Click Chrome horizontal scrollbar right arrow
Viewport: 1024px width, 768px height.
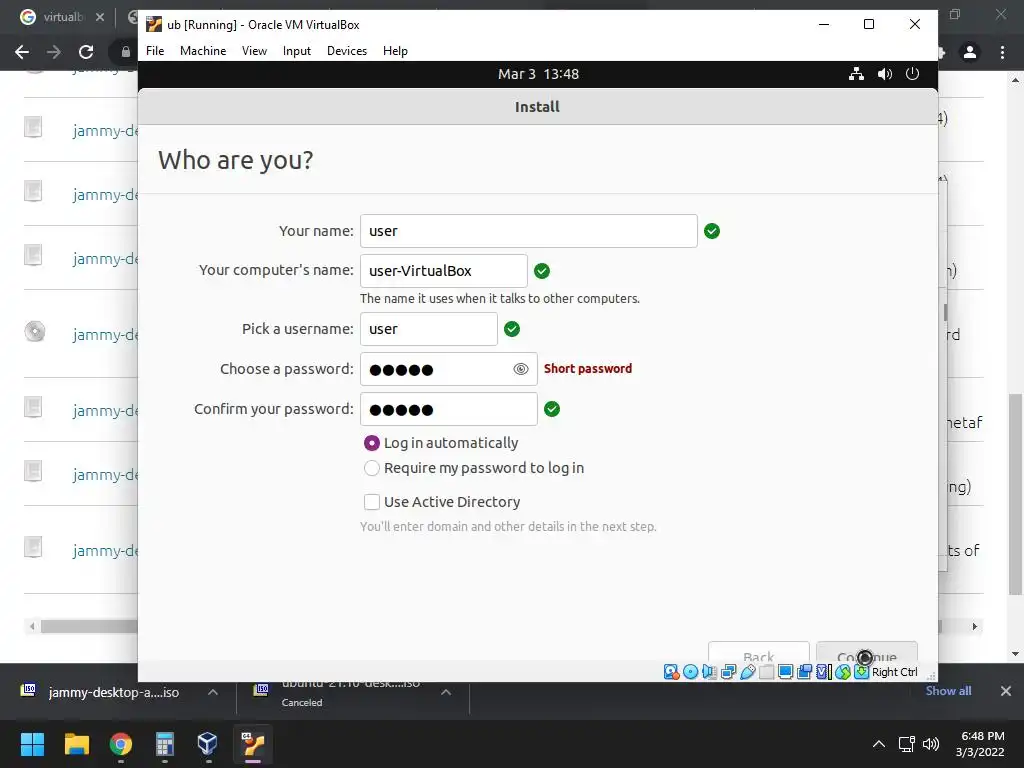974,626
